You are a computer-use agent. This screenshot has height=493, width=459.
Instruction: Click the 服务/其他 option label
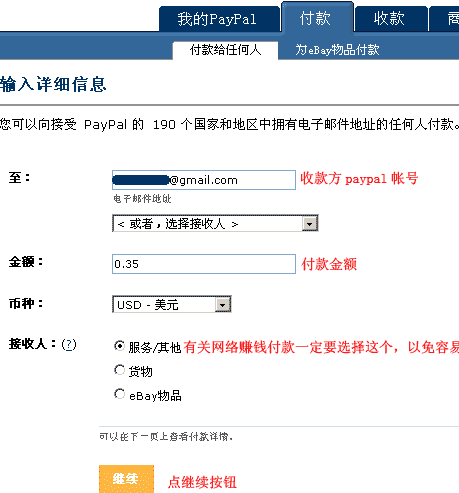click(x=155, y=348)
